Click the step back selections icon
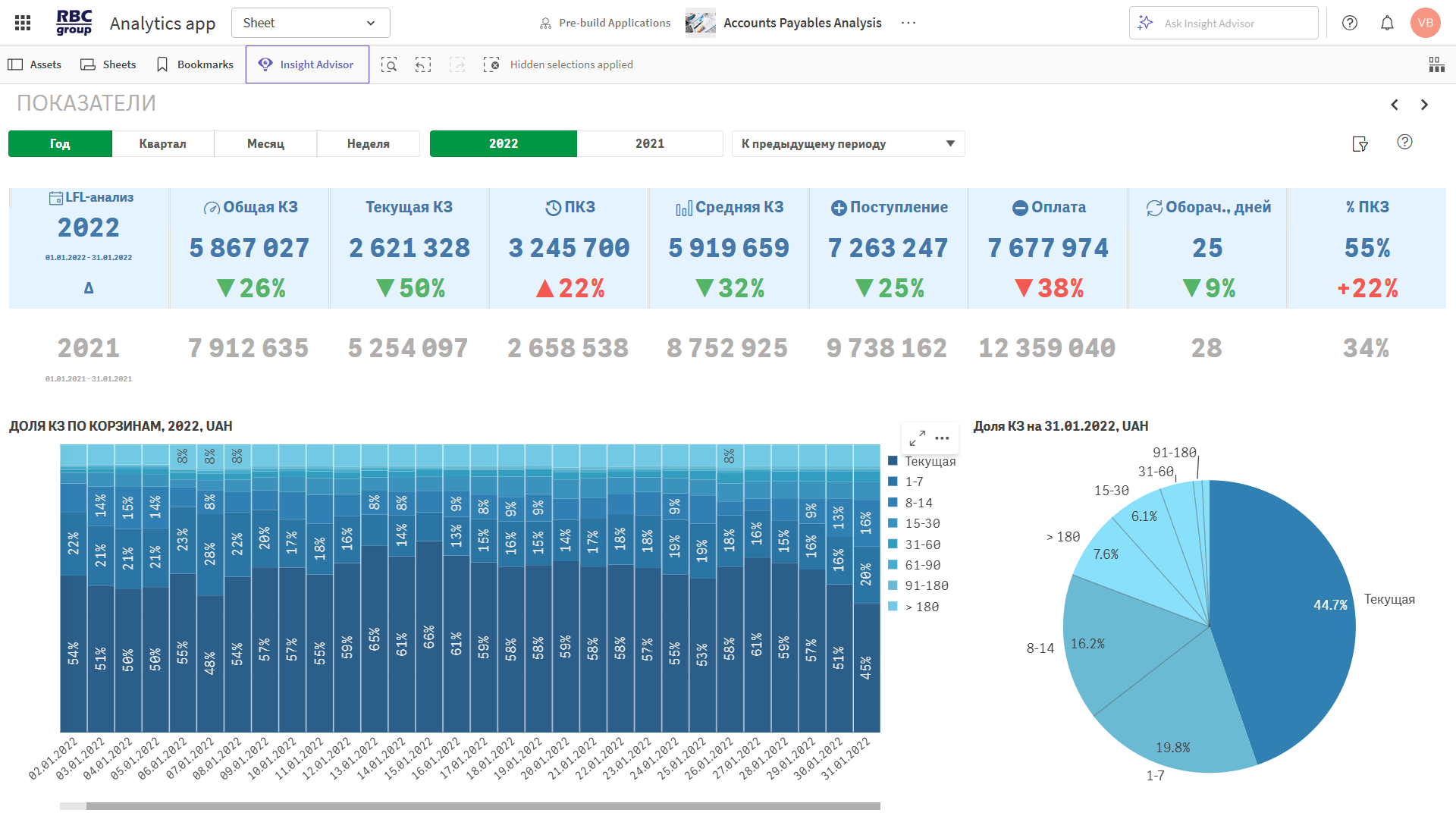This screenshot has width=1456, height=819. point(423,64)
